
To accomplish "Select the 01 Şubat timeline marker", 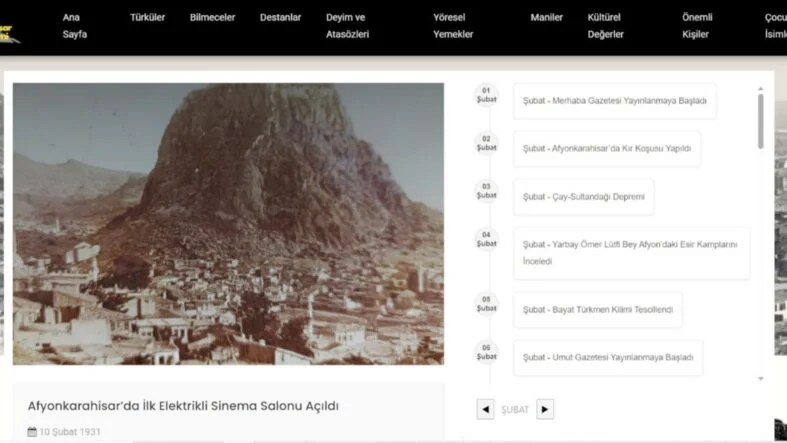I will pos(486,95).
